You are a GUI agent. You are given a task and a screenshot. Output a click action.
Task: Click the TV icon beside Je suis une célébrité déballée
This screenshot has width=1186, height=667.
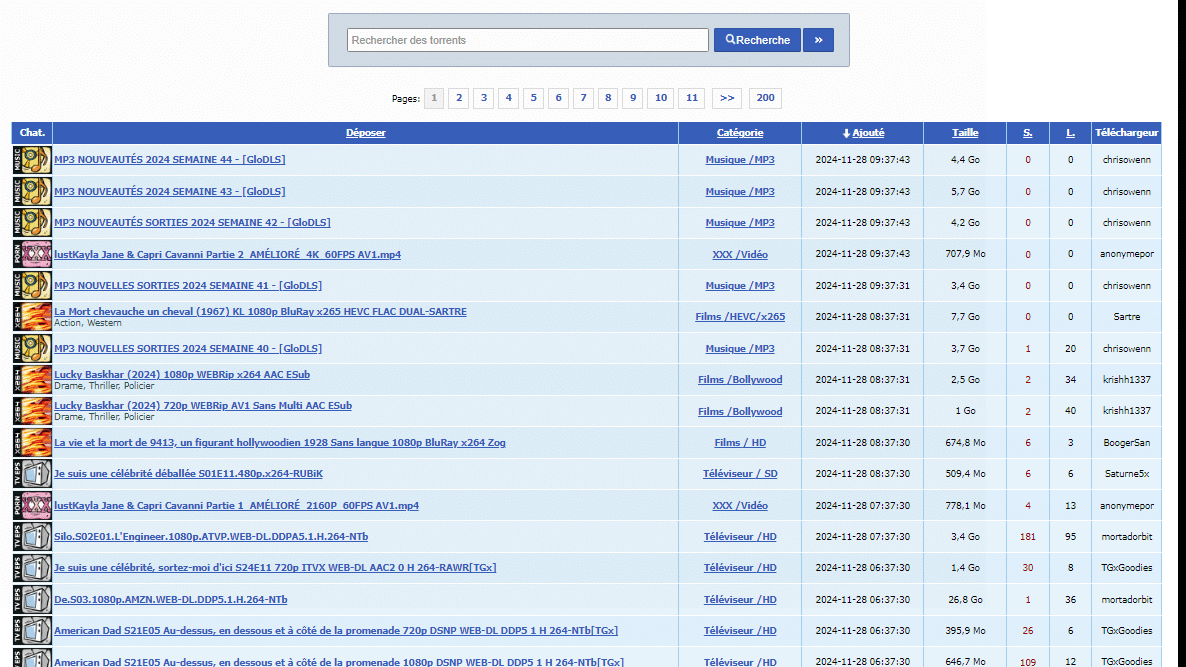click(x=32, y=474)
